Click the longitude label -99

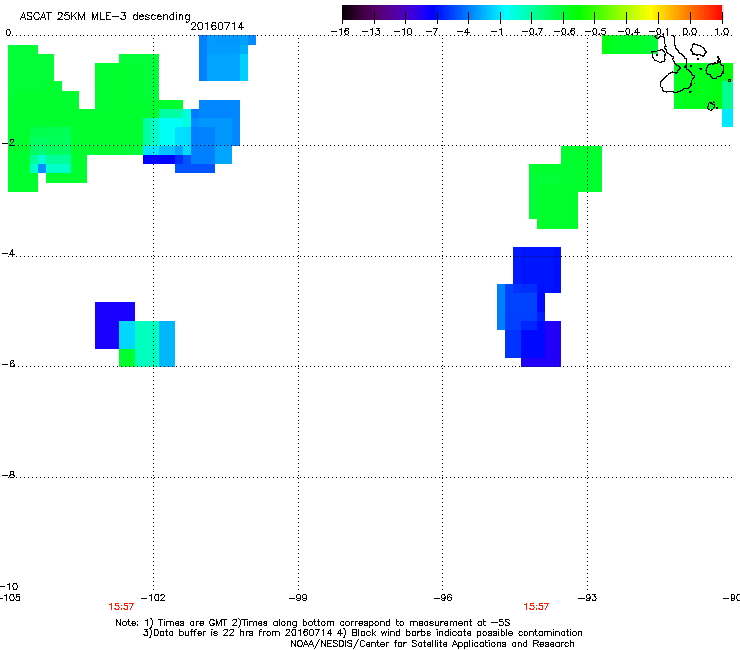[298, 598]
